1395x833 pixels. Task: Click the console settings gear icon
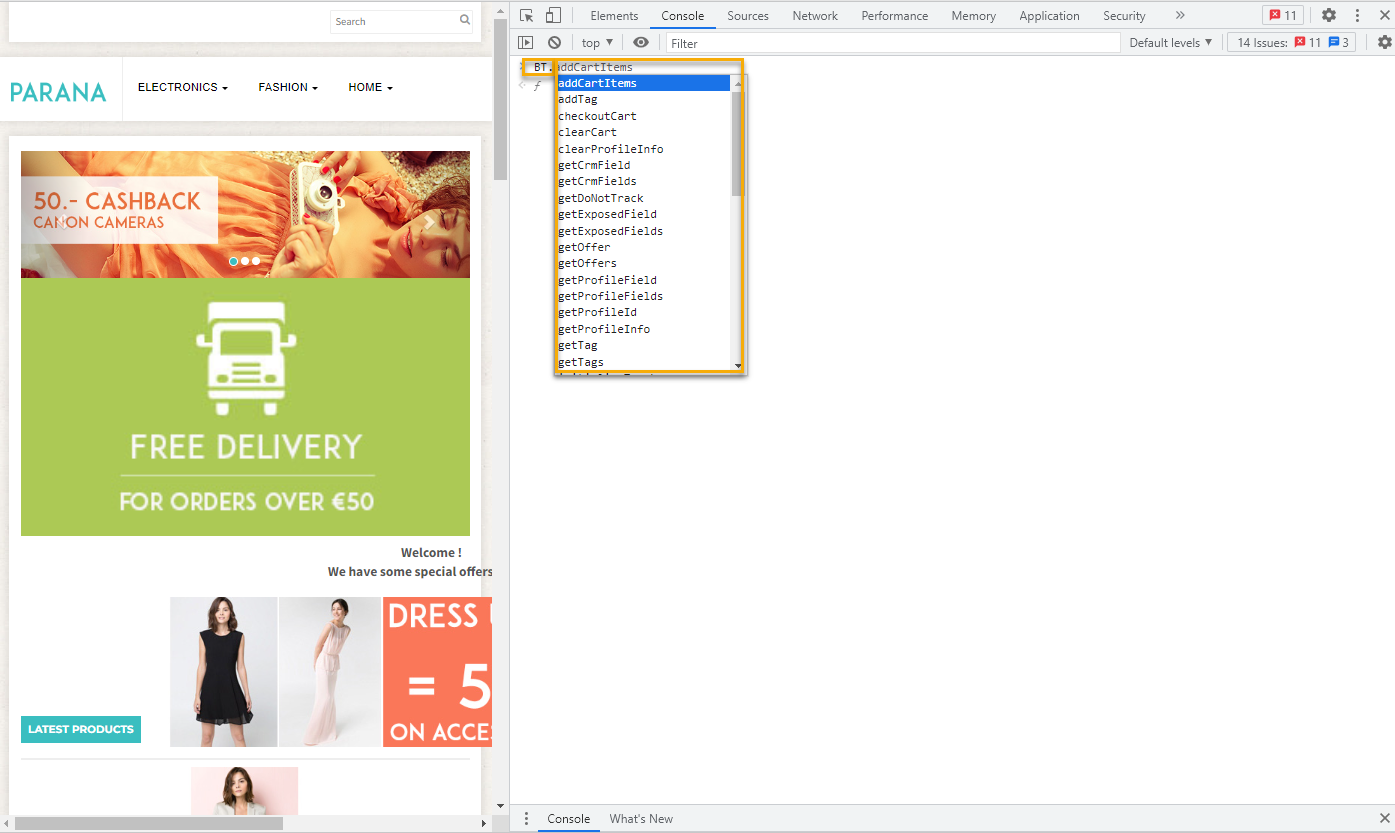tap(1384, 42)
